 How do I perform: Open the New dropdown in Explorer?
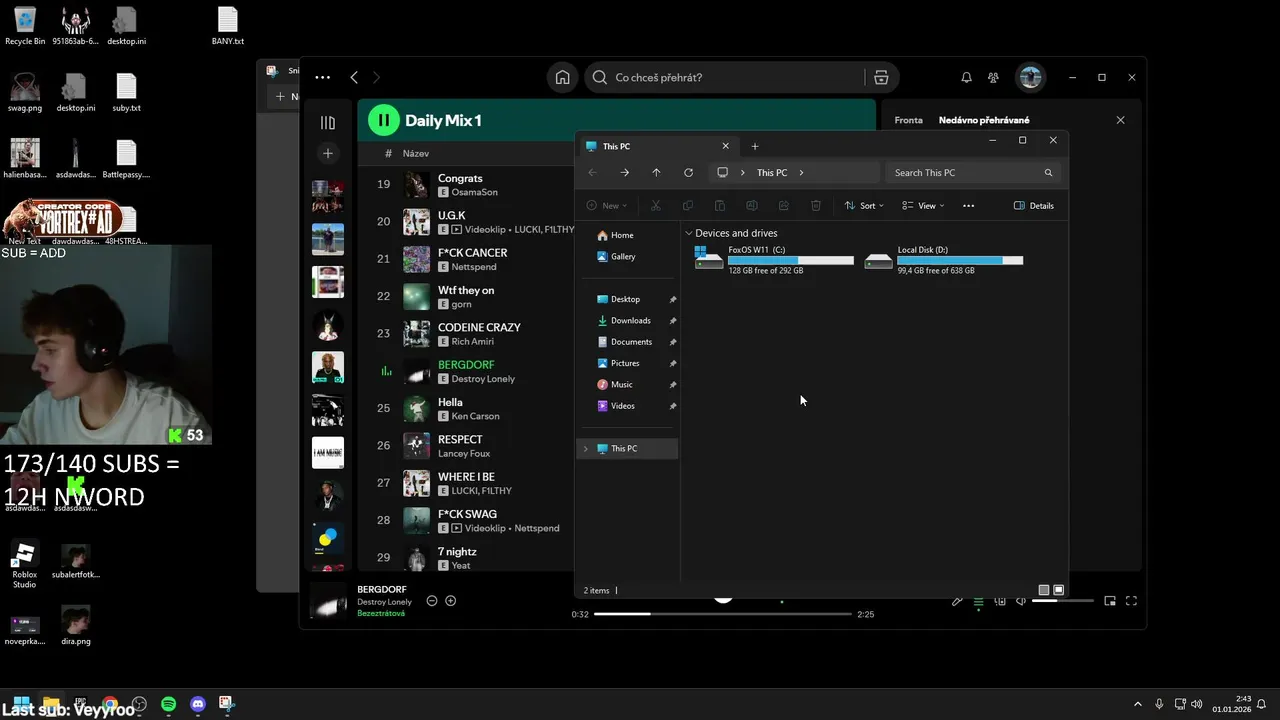[x=607, y=206]
